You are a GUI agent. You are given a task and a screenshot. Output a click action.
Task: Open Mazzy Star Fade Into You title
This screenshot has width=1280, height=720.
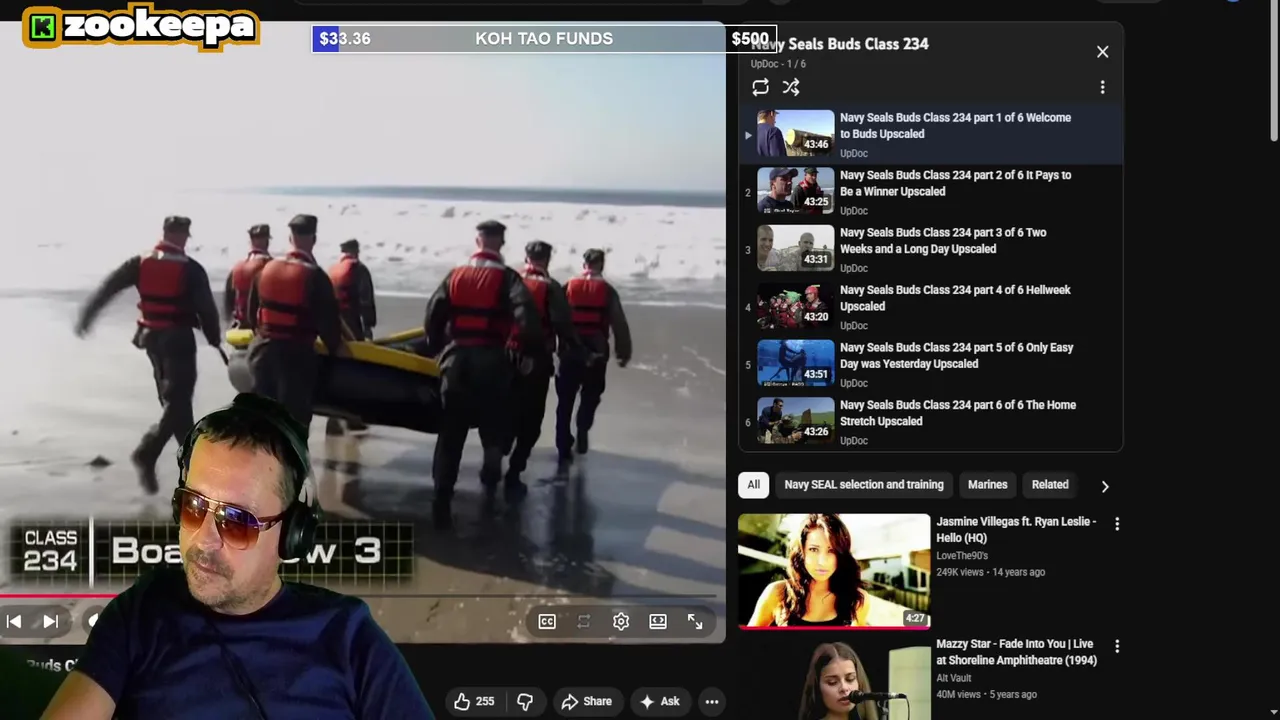pyautogui.click(x=1016, y=652)
